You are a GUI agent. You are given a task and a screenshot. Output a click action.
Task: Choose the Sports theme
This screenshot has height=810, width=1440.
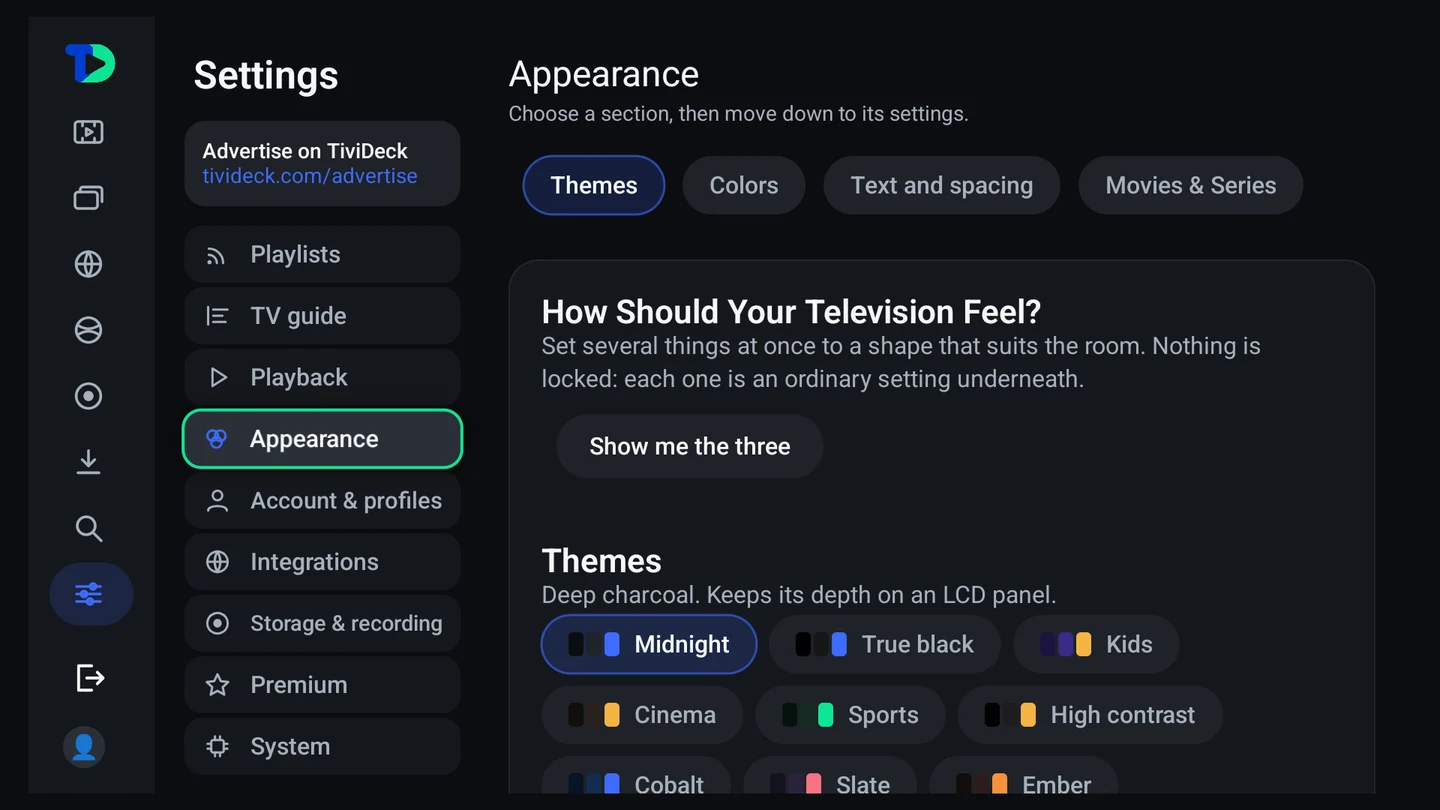click(x=850, y=715)
